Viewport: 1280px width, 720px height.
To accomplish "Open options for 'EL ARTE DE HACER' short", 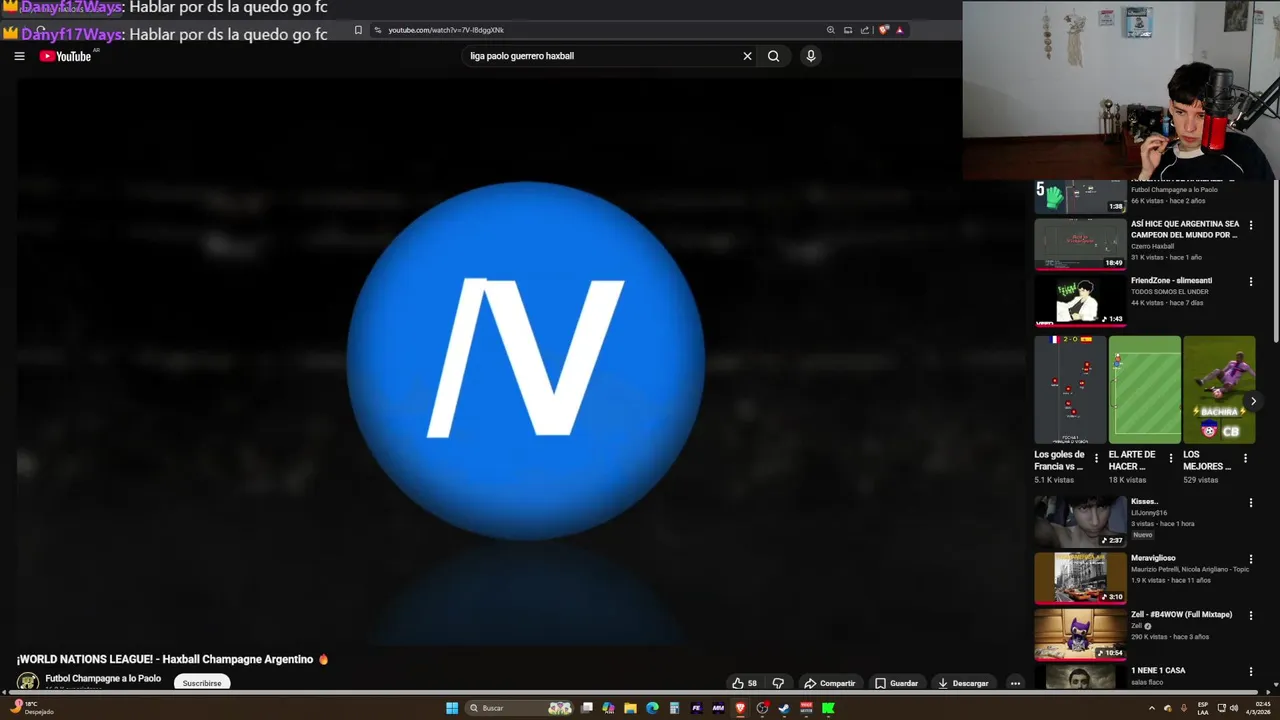I will [1170, 459].
